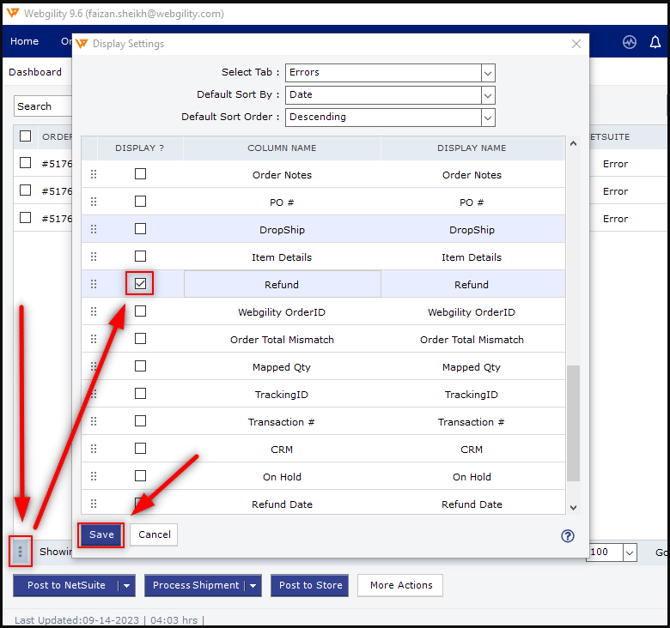The image size is (670, 628).
Task: Click the three-dot column settings icon
Action: point(20,551)
